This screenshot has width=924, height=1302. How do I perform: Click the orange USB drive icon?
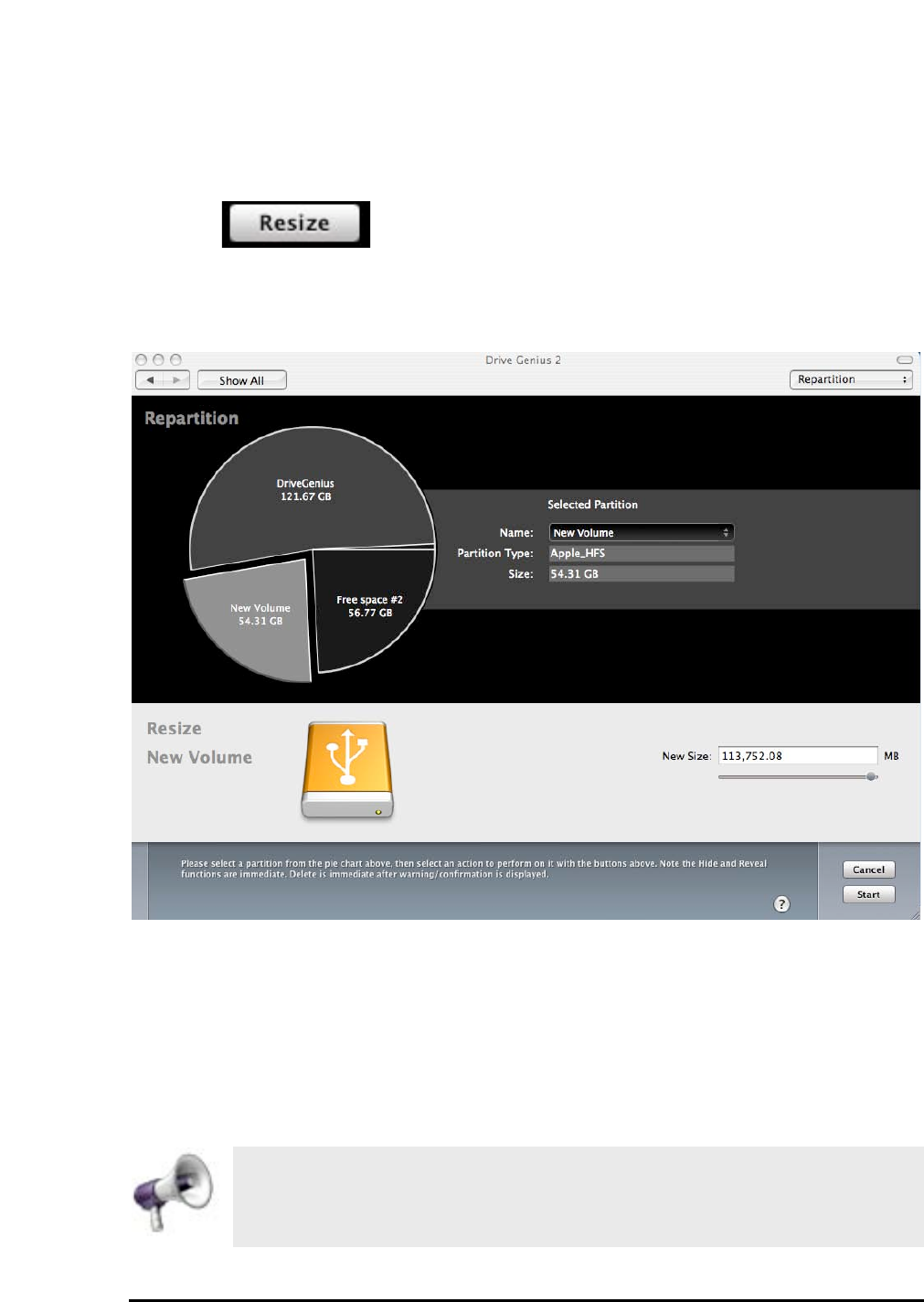click(x=347, y=771)
